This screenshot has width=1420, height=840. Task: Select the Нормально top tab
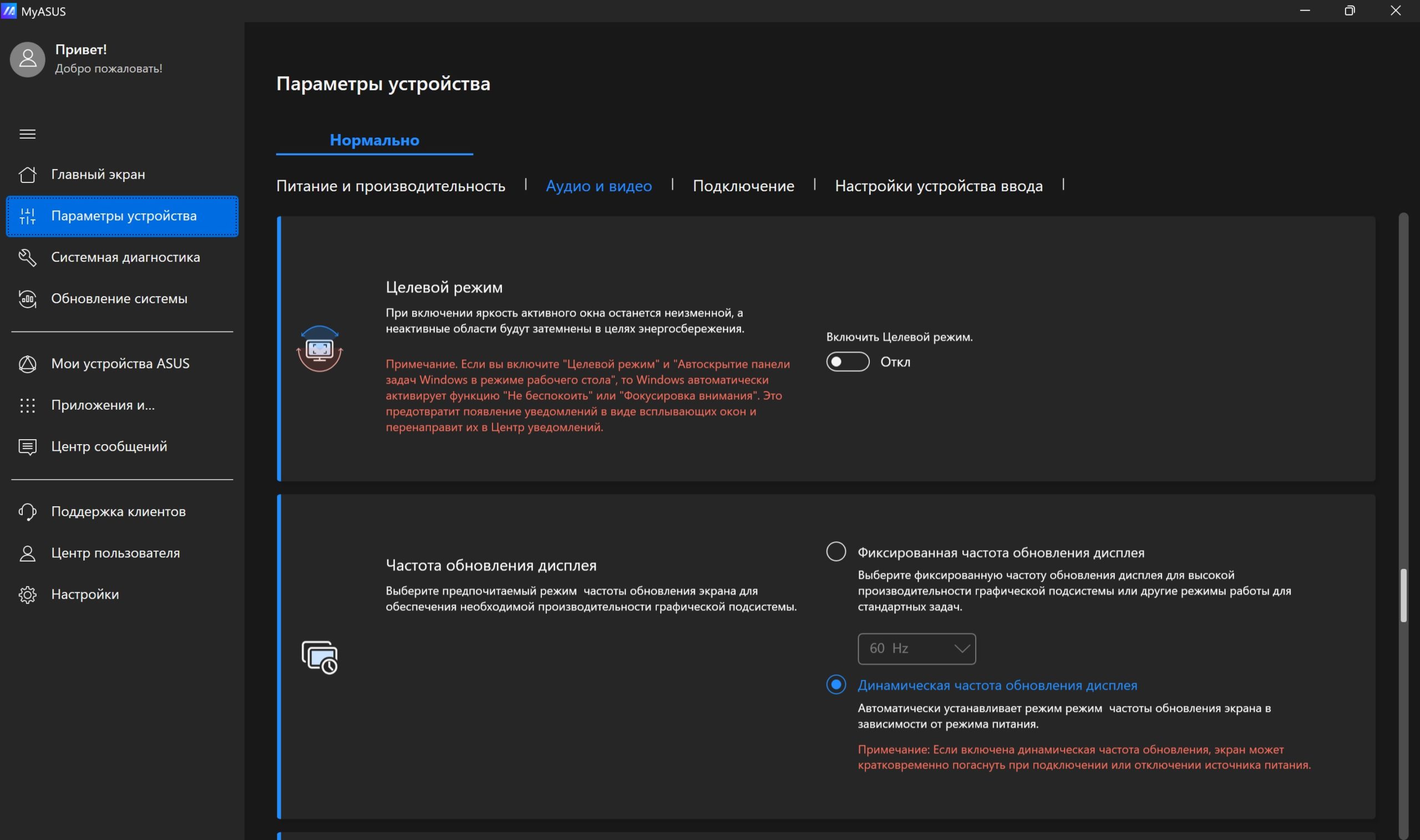[x=374, y=140]
